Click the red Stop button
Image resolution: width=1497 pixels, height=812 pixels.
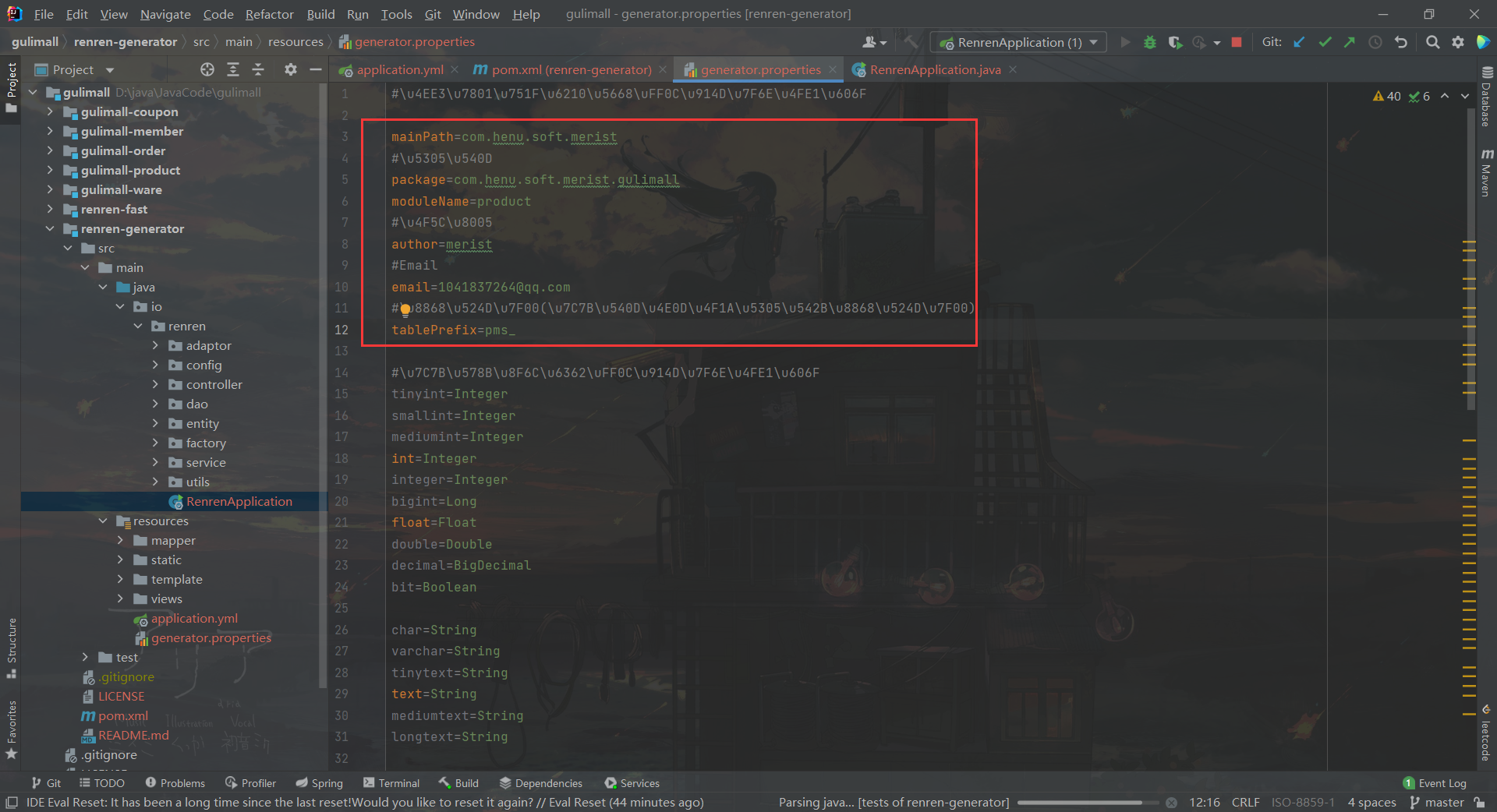(1237, 42)
